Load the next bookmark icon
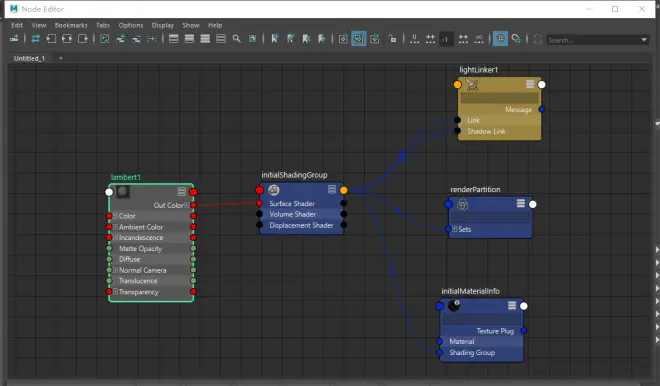 coord(322,39)
